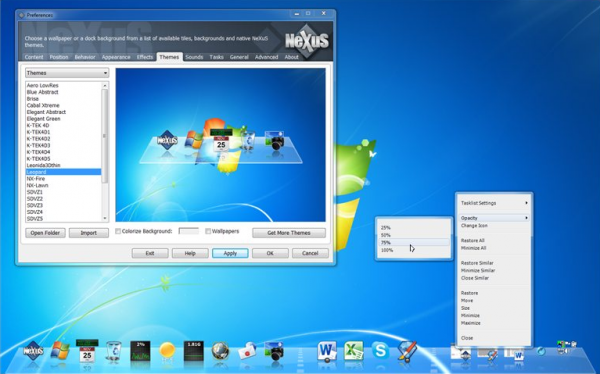Open the paintbrush application icon in the dock
This screenshot has width=600, height=374.
(407, 351)
